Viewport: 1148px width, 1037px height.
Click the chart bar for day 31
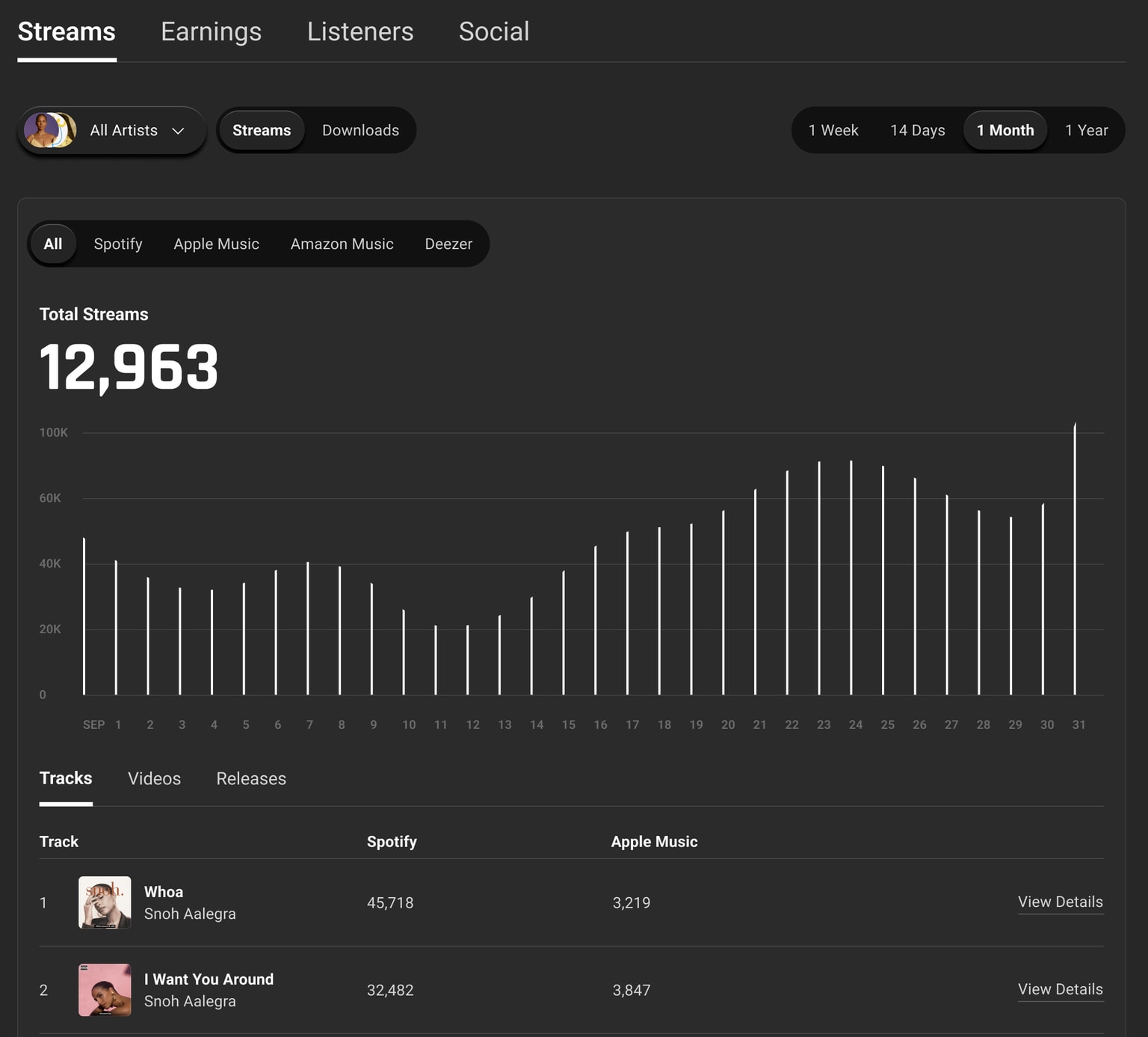point(1075,561)
